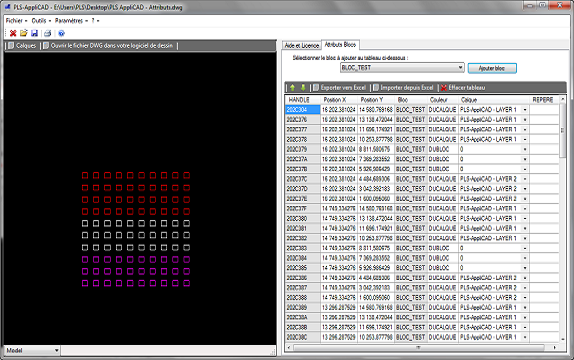
Task: Move row down with the green down arrow
Action: pos(303,88)
